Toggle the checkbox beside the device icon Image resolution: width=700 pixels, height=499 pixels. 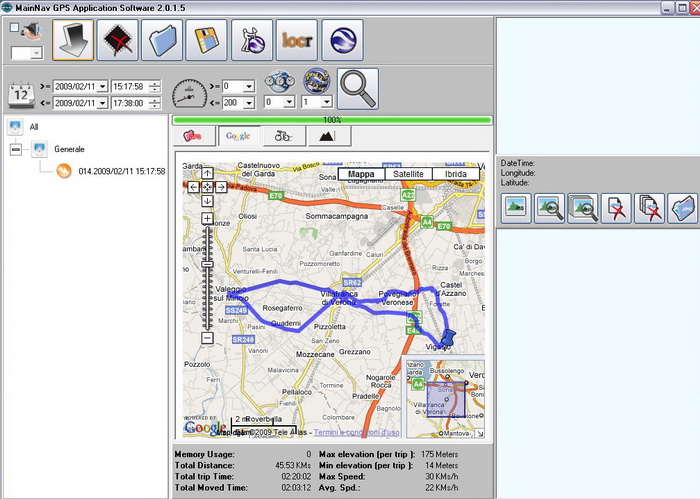tap(13, 27)
